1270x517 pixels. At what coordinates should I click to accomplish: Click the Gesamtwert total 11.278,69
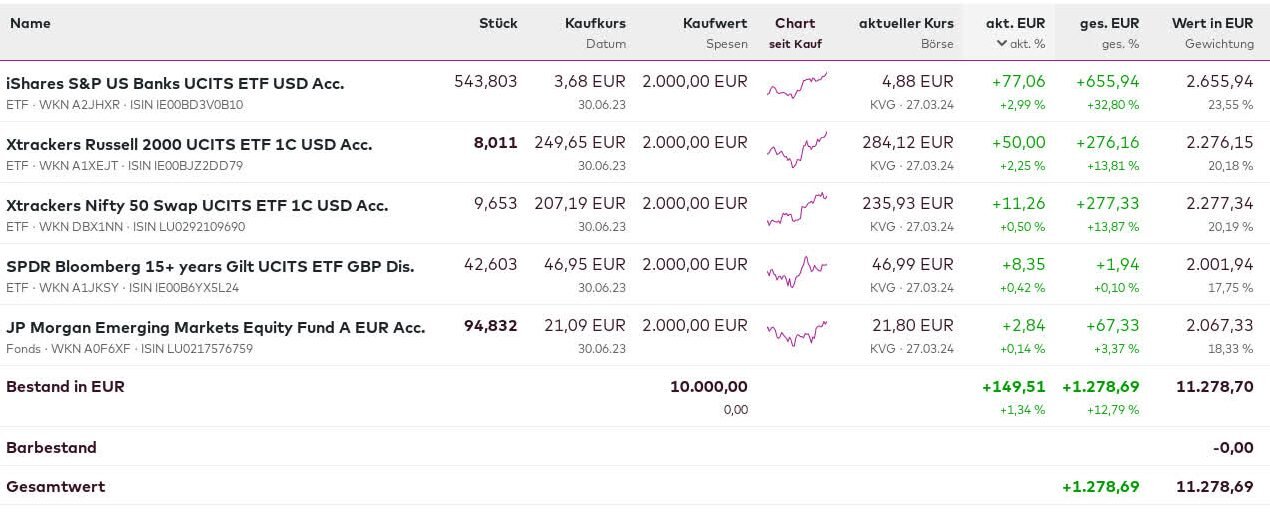click(x=1214, y=487)
